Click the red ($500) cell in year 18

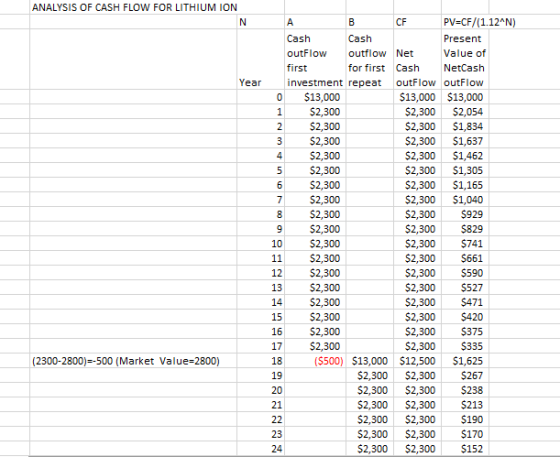coord(315,361)
